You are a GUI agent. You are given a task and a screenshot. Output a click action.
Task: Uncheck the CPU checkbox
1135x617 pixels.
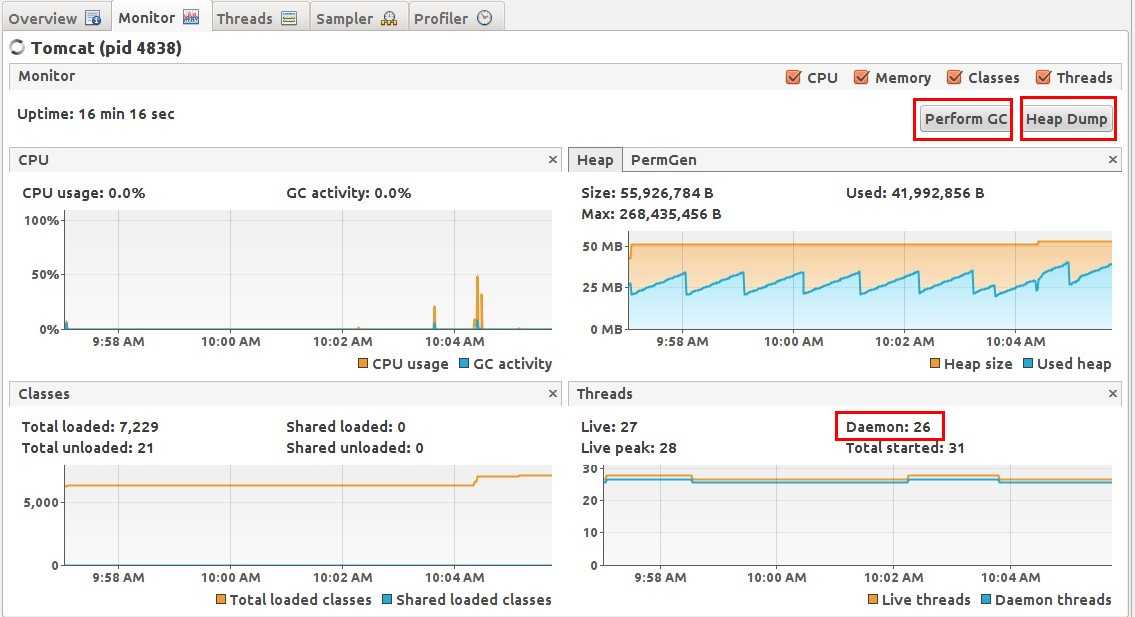[x=793, y=77]
